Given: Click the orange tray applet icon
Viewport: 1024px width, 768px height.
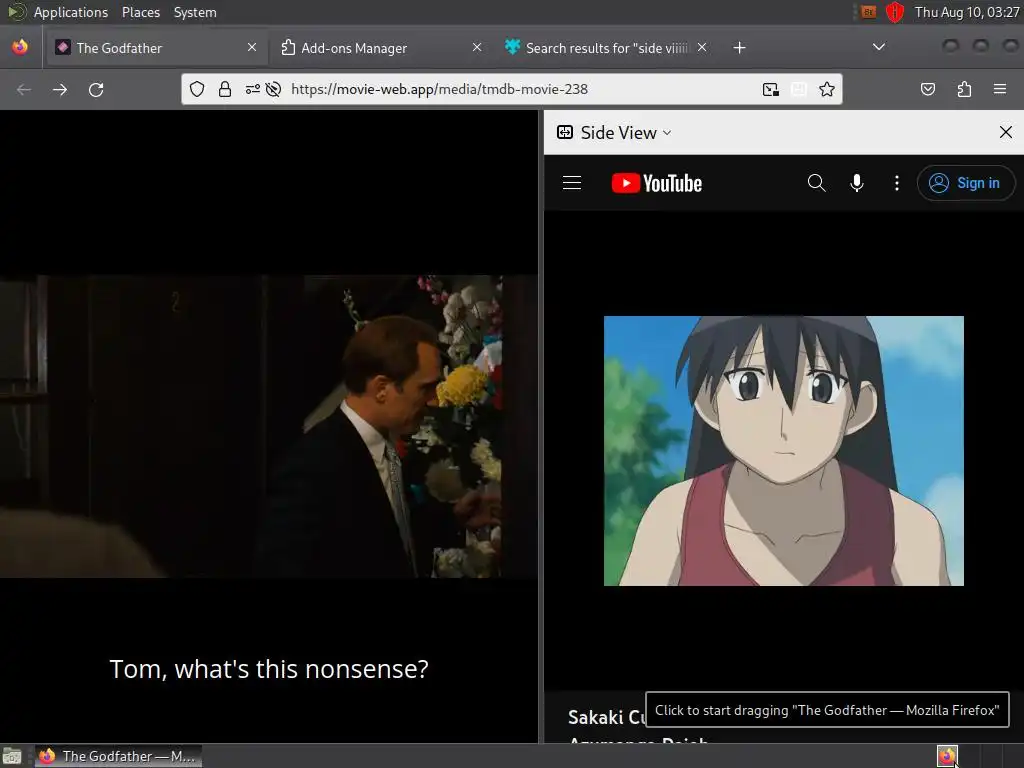Looking at the screenshot, I should [x=868, y=12].
